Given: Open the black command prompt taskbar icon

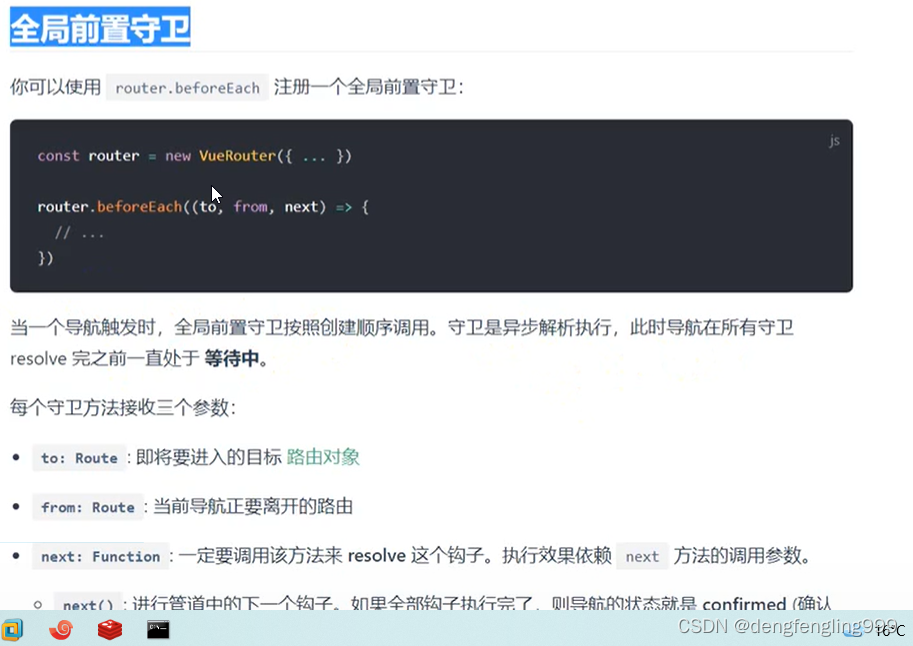Looking at the screenshot, I should point(158,630).
